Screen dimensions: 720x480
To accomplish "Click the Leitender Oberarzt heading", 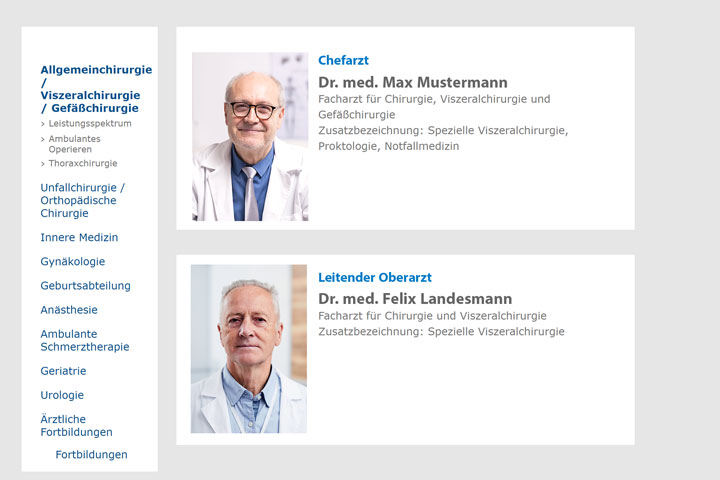I will pyautogui.click(x=374, y=277).
